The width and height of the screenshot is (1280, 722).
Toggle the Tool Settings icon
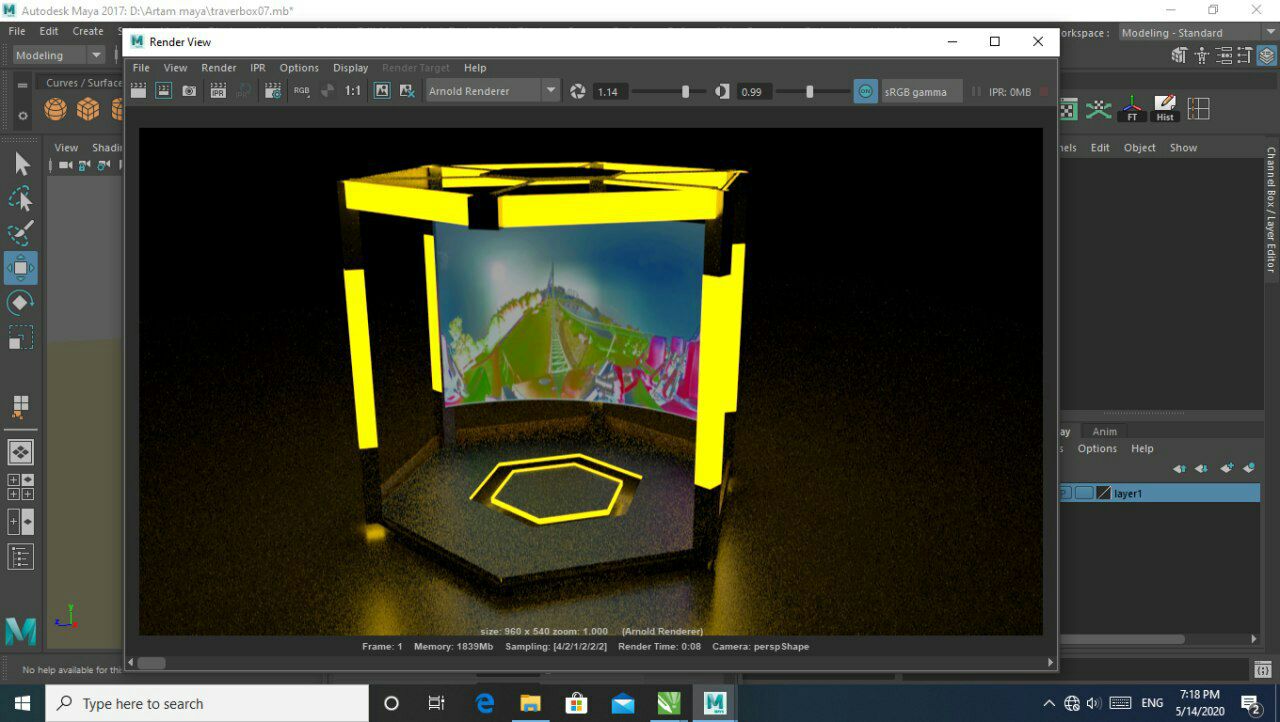1245,55
